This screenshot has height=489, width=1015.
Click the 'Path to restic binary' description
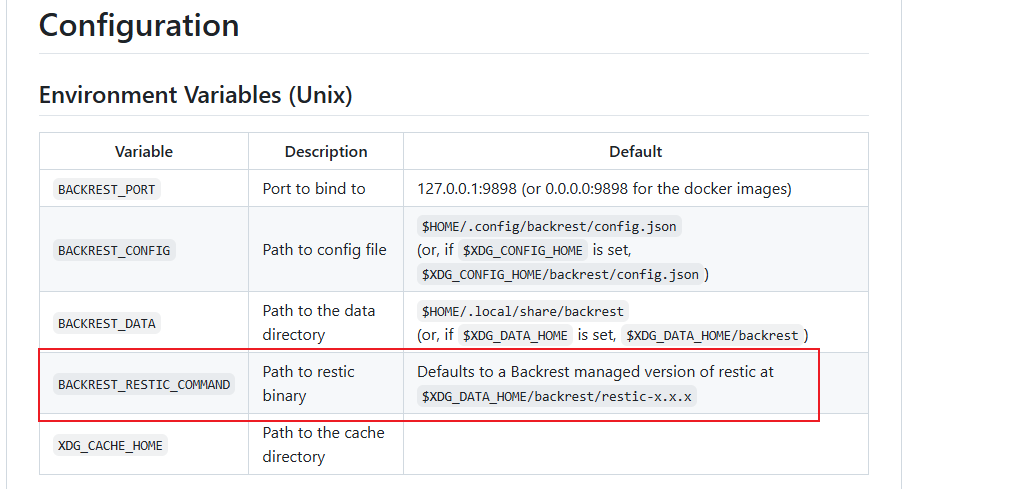[308, 383]
